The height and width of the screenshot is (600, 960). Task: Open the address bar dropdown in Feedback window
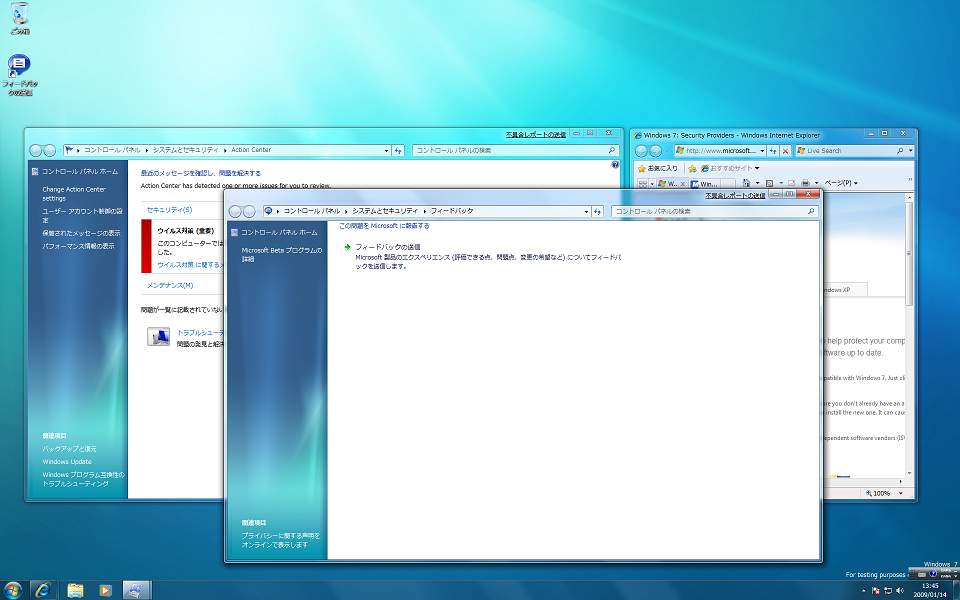click(586, 211)
